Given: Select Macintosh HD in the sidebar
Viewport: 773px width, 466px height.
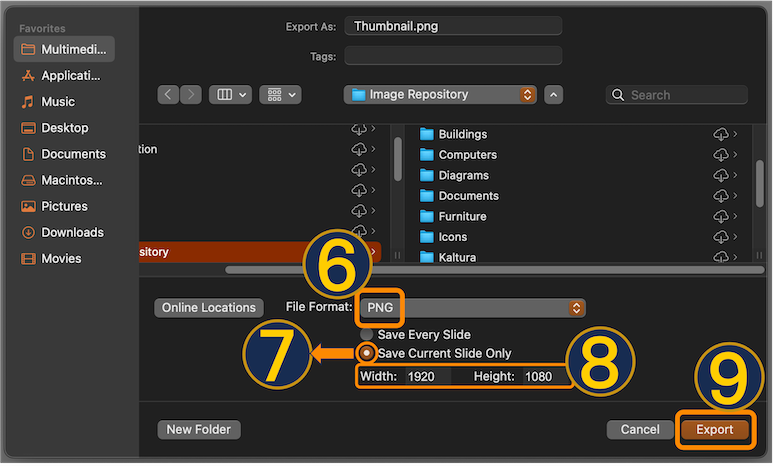Looking at the screenshot, I should tap(62, 180).
